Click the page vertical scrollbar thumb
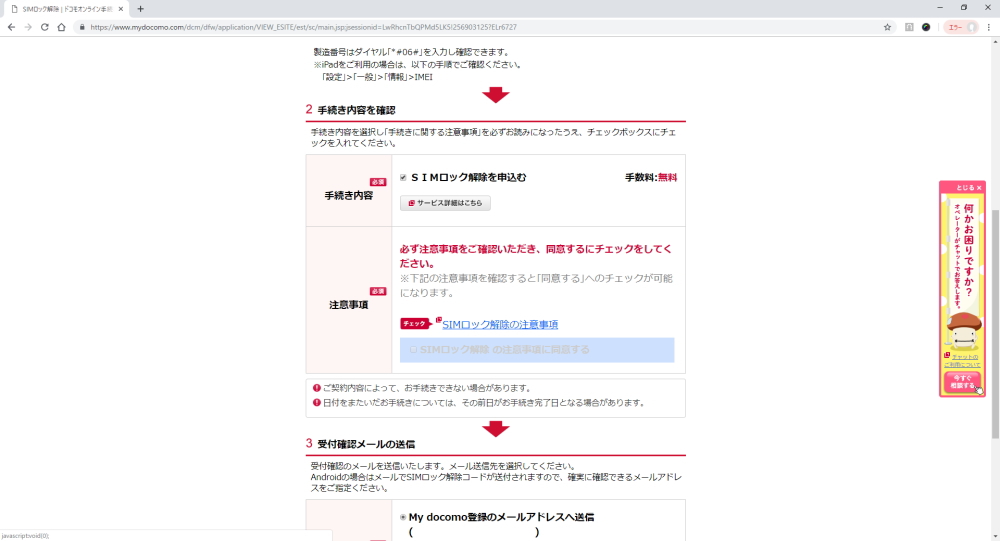This screenshot has height=541, width=1000. pos(995,324)
